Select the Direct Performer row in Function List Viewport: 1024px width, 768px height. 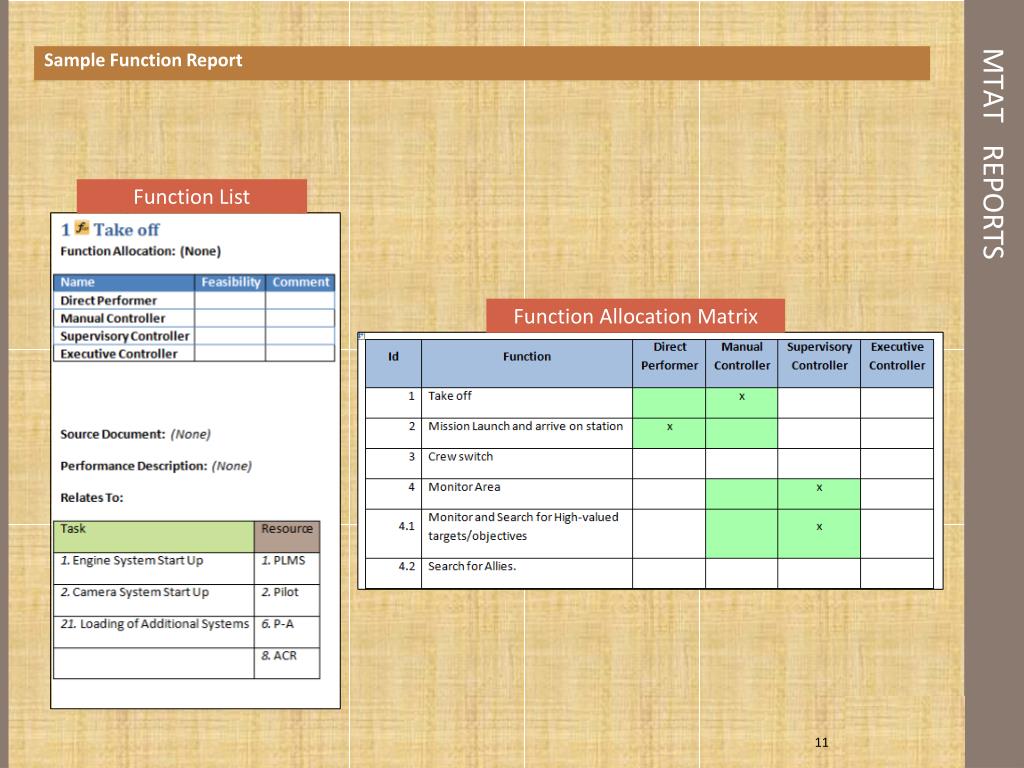point(194,300)
